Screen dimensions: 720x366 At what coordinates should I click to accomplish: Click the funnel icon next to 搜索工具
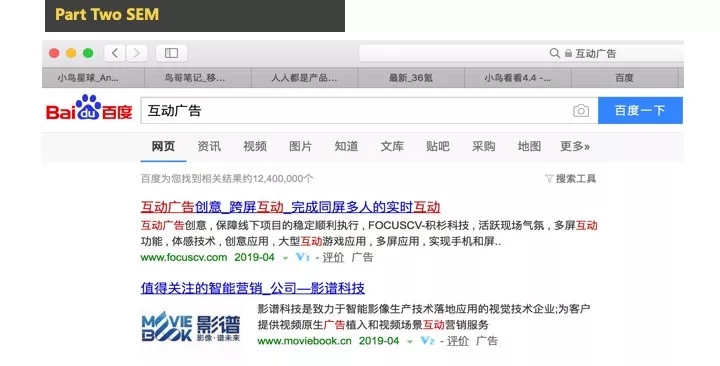[549, 179]
